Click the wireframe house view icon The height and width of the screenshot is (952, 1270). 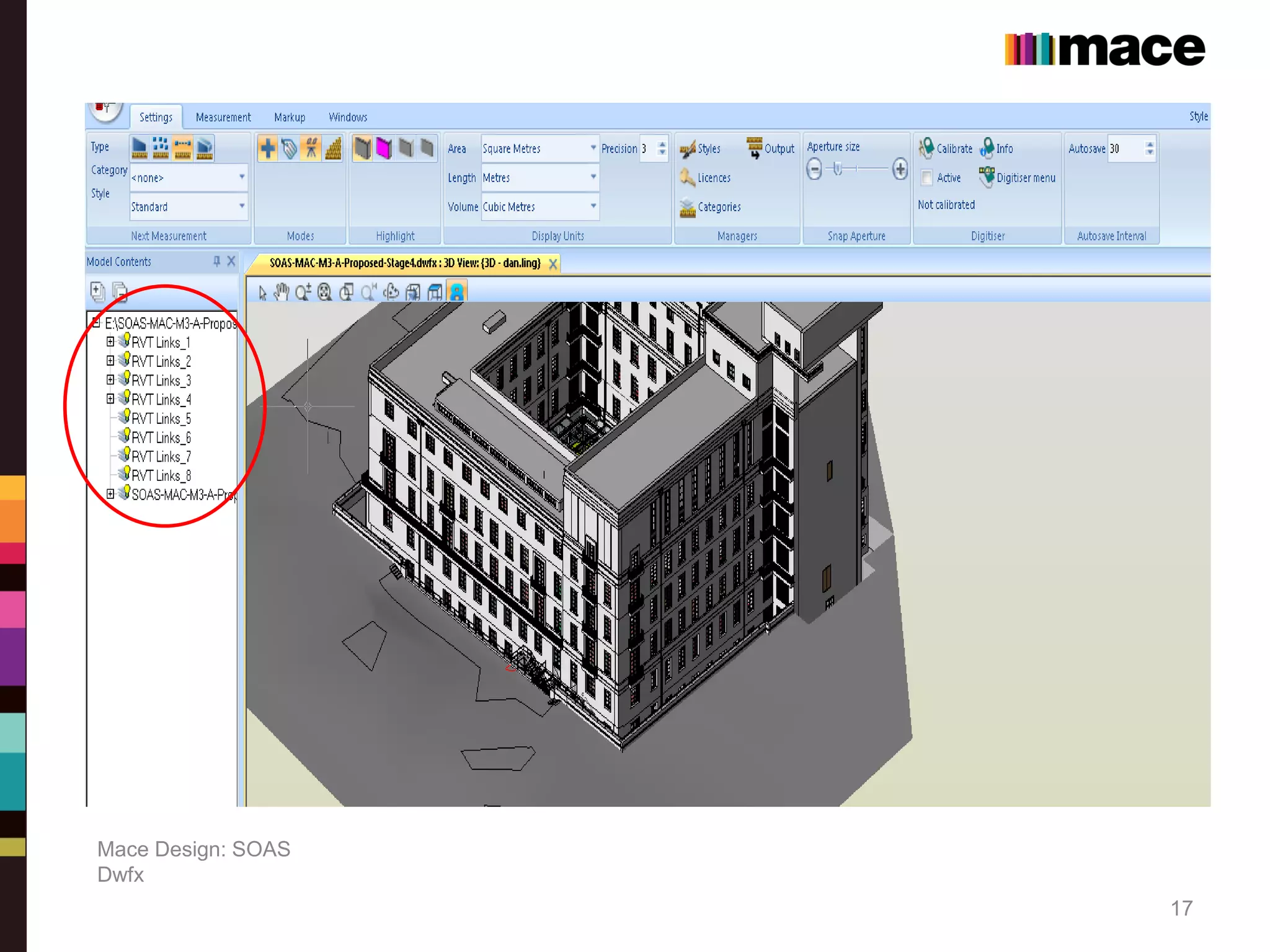click(435, 292)
